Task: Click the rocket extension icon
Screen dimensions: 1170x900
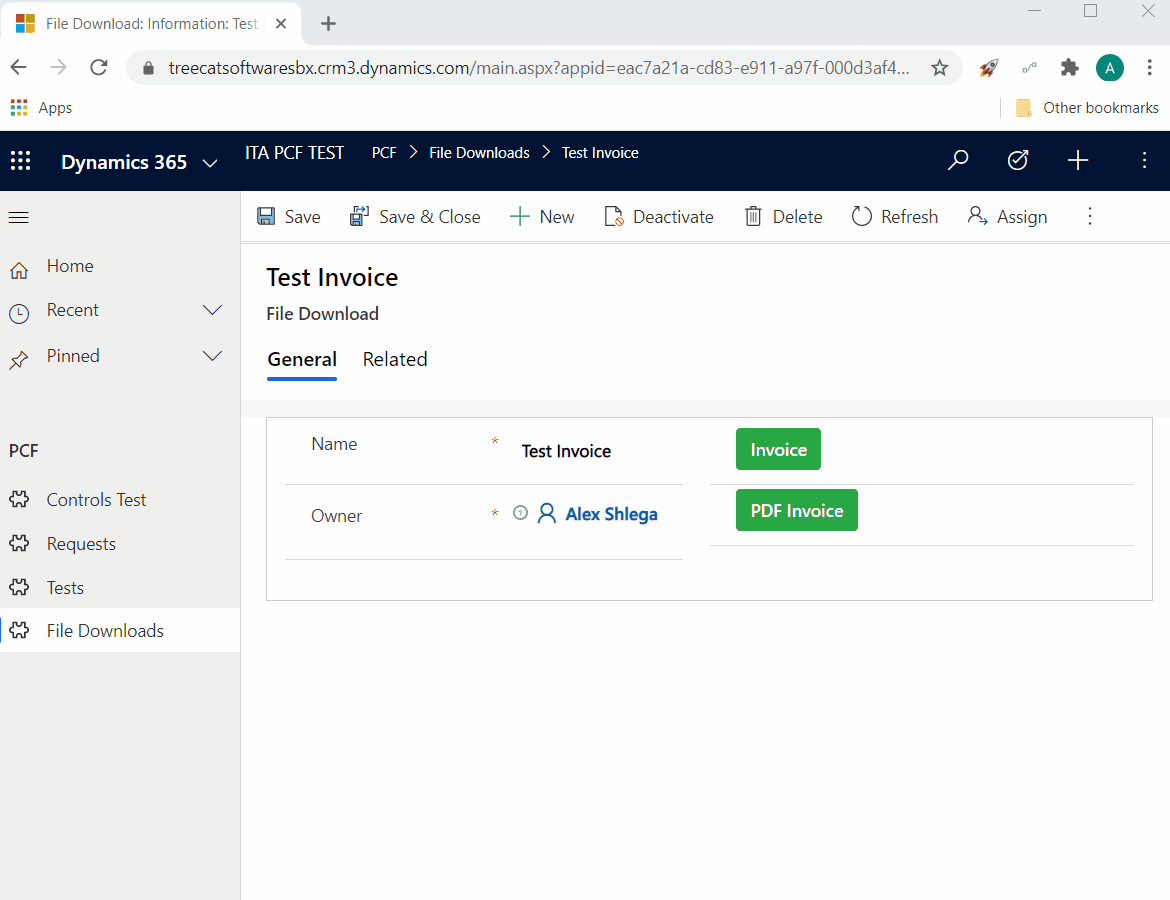Action: [x=989, y=68]
